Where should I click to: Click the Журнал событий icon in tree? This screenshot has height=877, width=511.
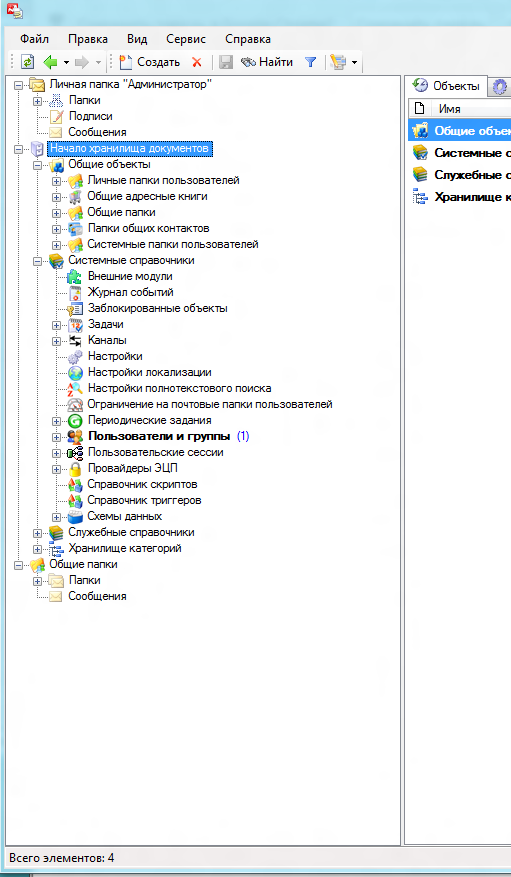point(75,293)
